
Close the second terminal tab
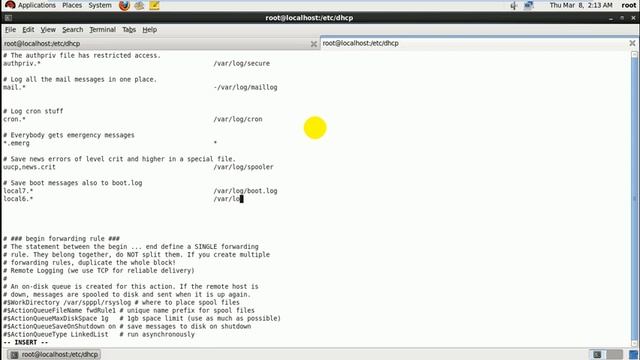pos(632,43)
